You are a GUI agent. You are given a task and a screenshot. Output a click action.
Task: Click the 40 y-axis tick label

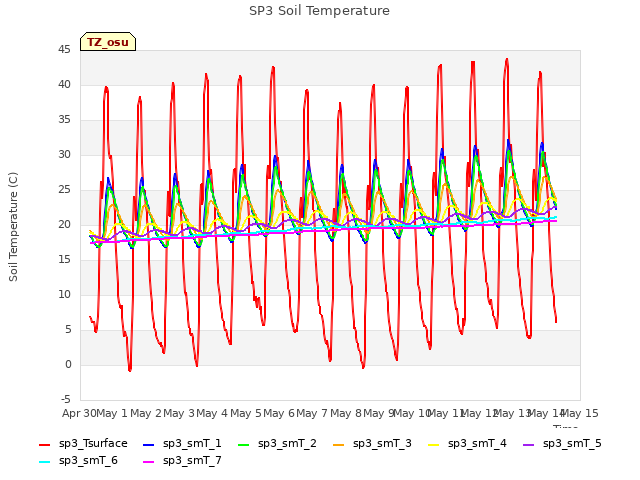coord(64,84)
